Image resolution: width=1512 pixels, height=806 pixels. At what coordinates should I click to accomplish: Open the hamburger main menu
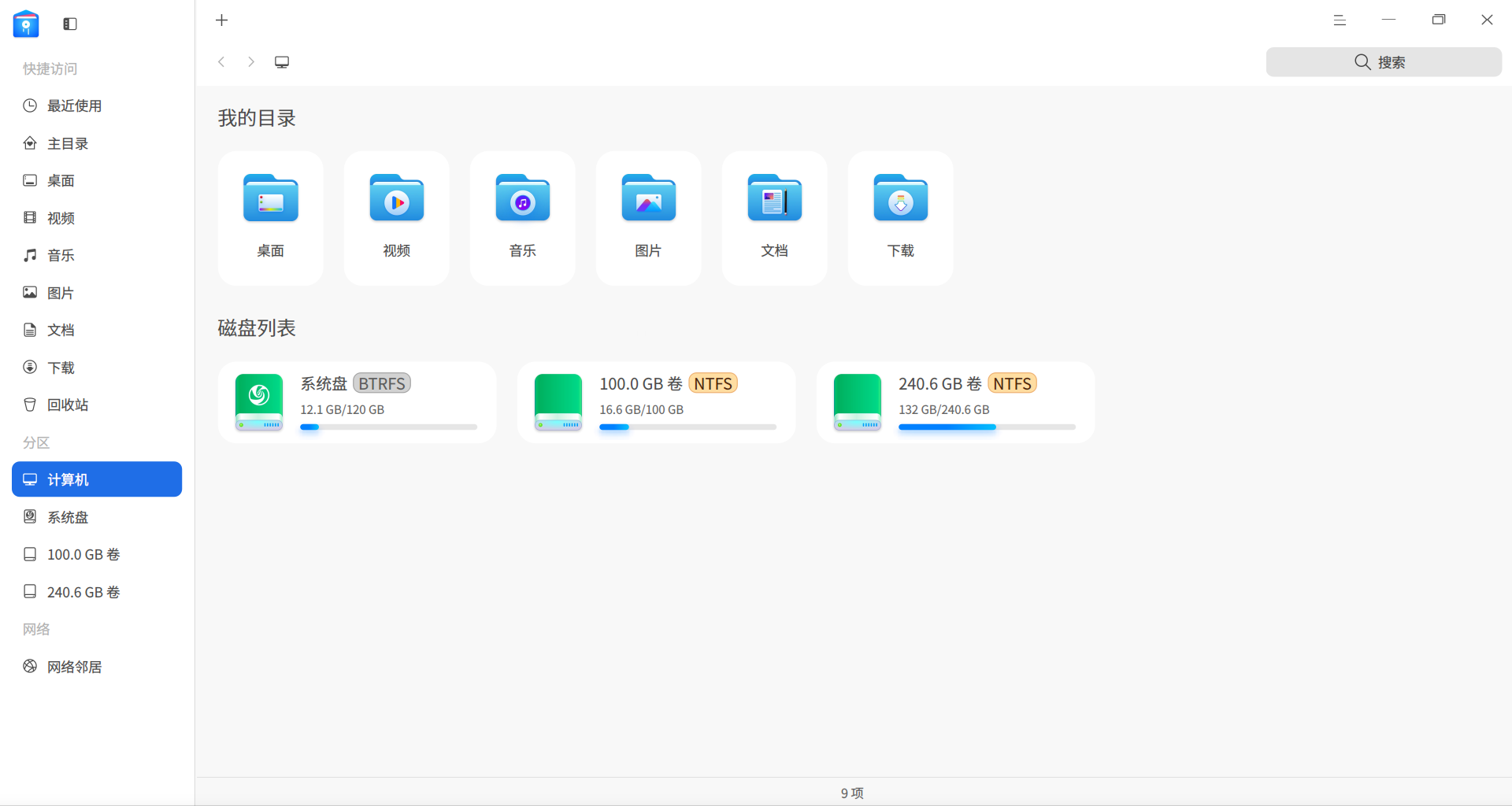click(1340, 20)
